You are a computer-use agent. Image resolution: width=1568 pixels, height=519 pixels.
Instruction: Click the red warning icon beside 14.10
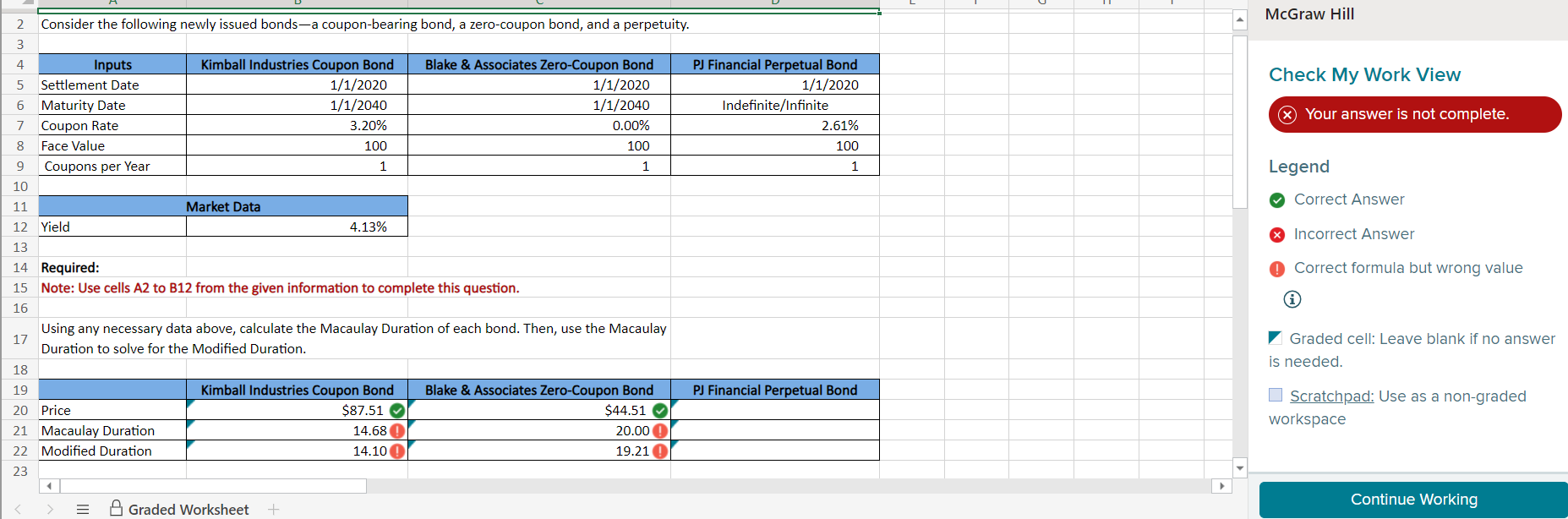[x=397, y=451]
